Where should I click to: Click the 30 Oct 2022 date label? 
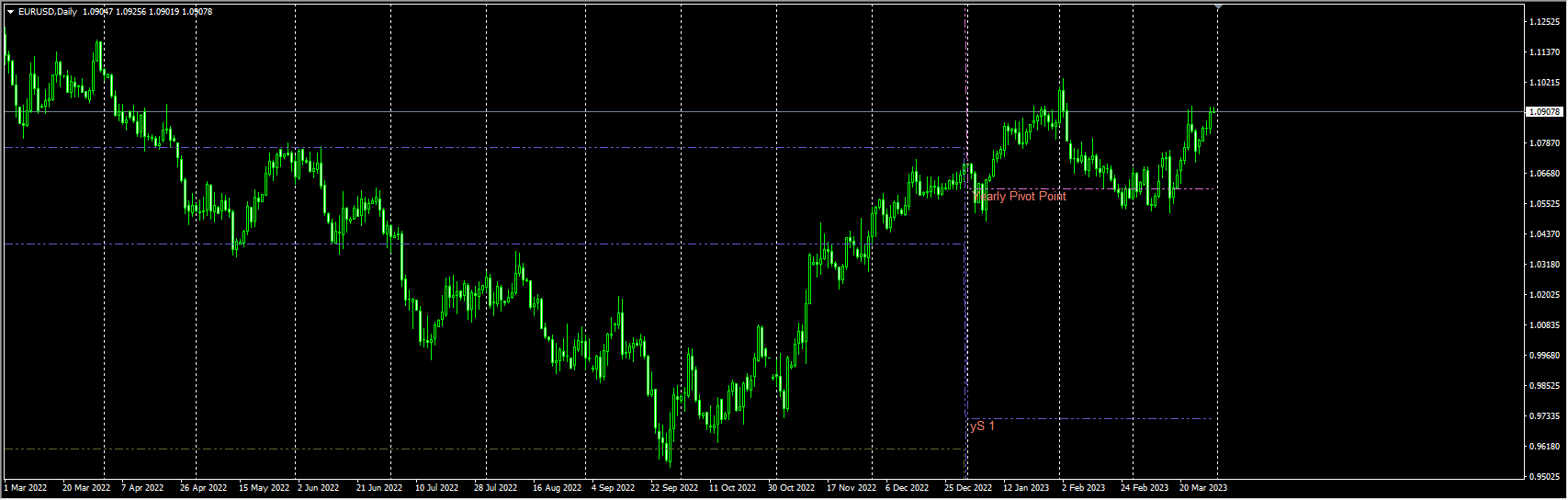pyautogui.click(x=791, y=488)
